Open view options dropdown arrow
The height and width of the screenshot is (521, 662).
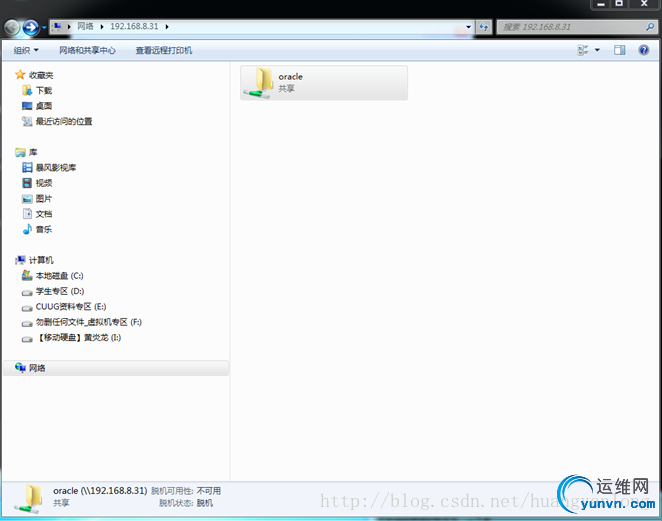point(597,50)
